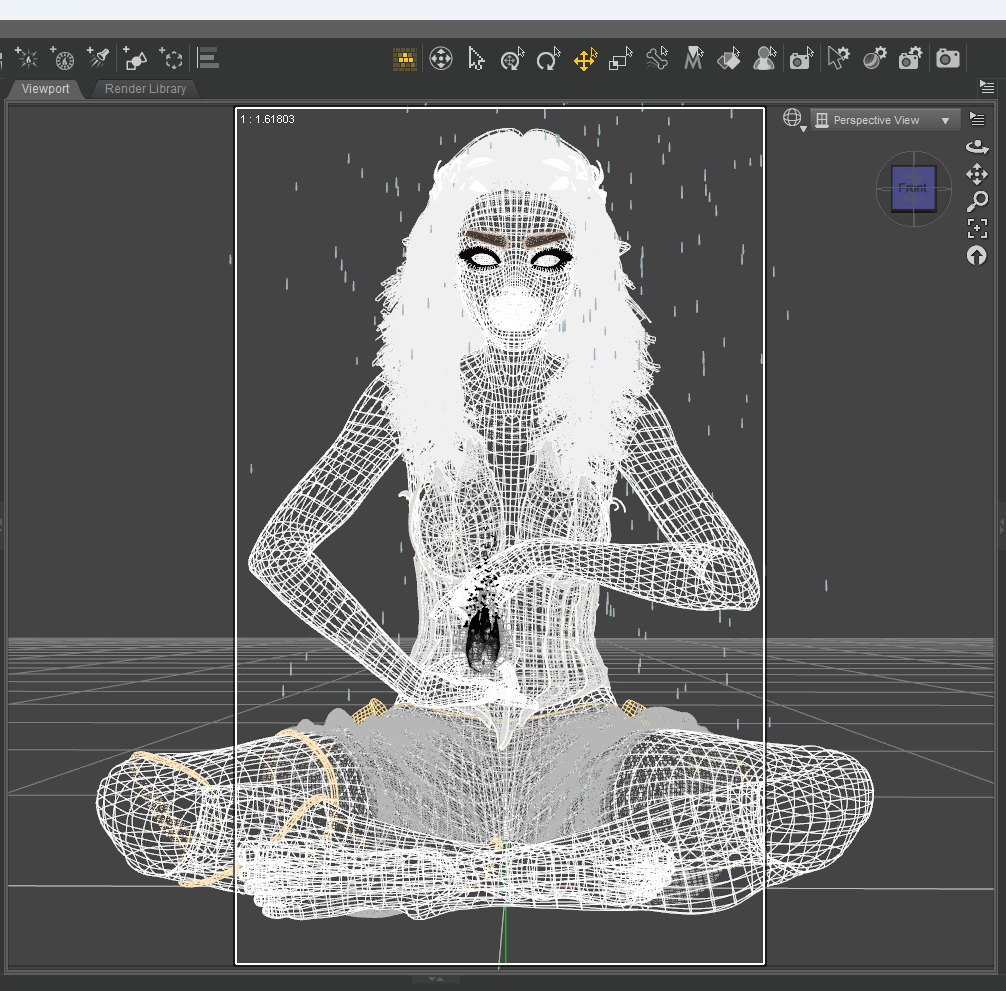This screenshot has width=1006, height=991.
Task: Select the Rotate tool
Action: [548, 59]
